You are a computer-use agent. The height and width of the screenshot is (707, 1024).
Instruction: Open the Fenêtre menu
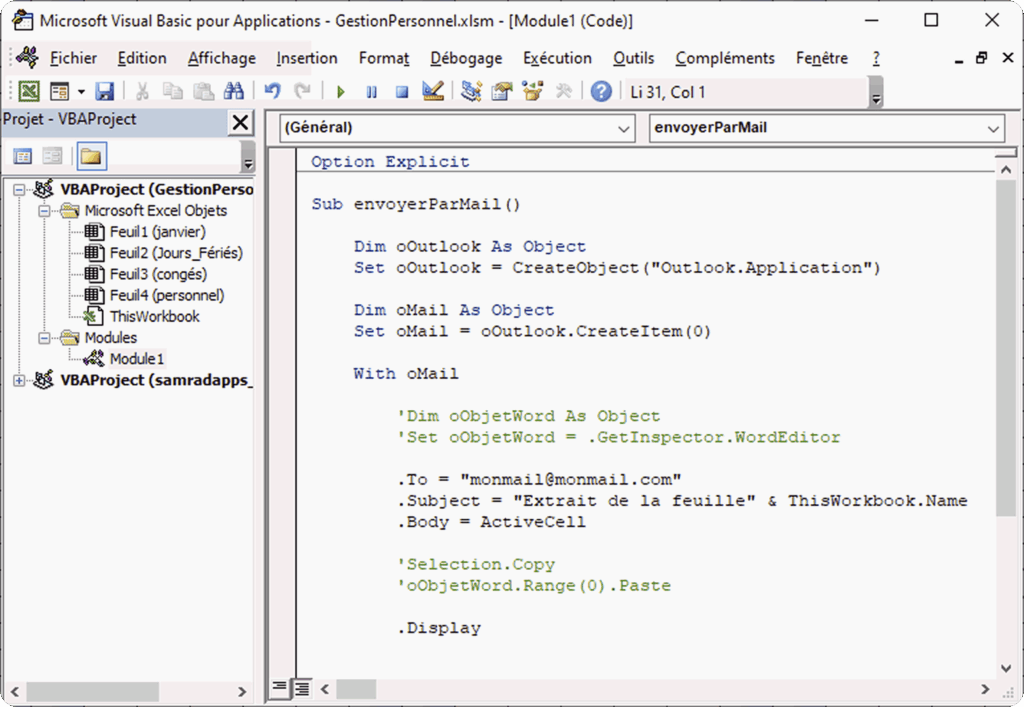(x=822, y=58)
